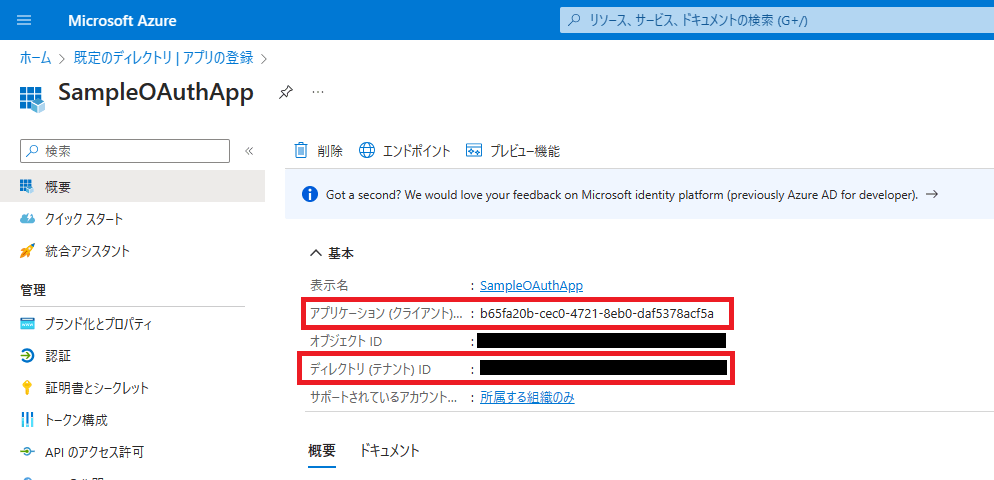Click the アプリケーション (クライアント) label
This screenshot has width=994, height=480.
tap(387, 313)
